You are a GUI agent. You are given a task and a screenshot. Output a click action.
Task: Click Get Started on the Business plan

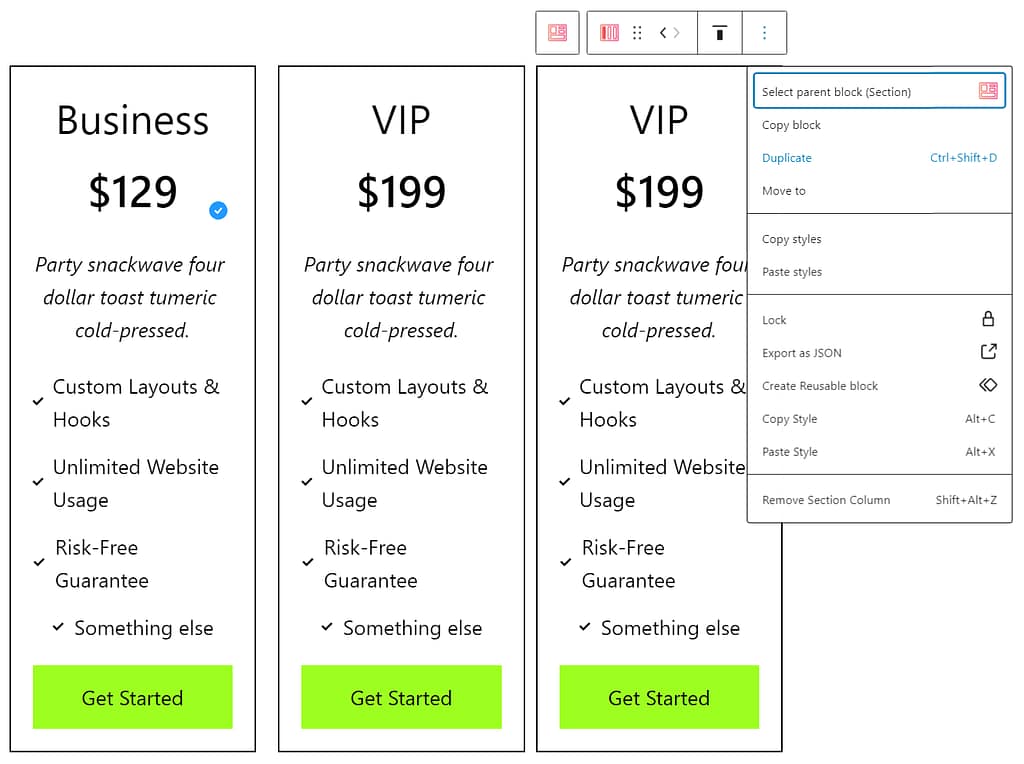[x=132, y=697]
